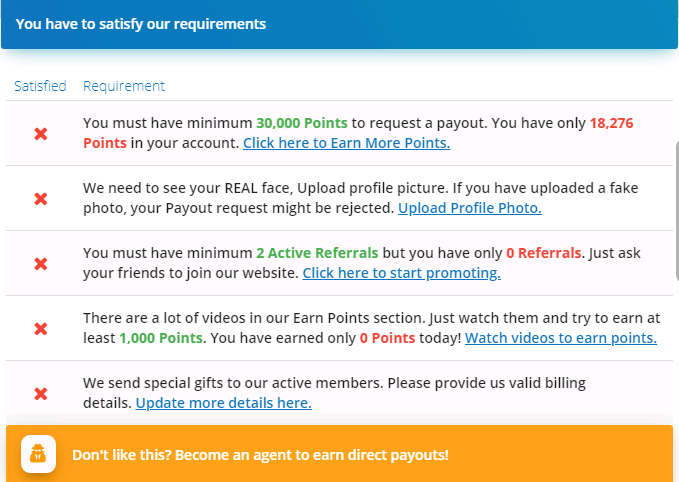Click the red '18,276' points balance

(x=612, y=123)
